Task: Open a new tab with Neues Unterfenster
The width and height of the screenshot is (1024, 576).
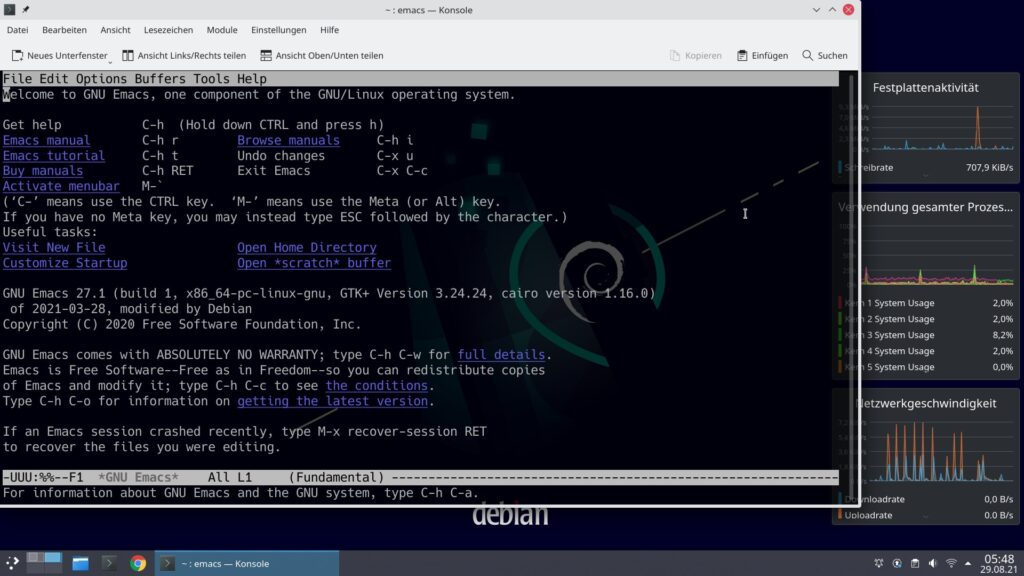Action: coord(59,56)
